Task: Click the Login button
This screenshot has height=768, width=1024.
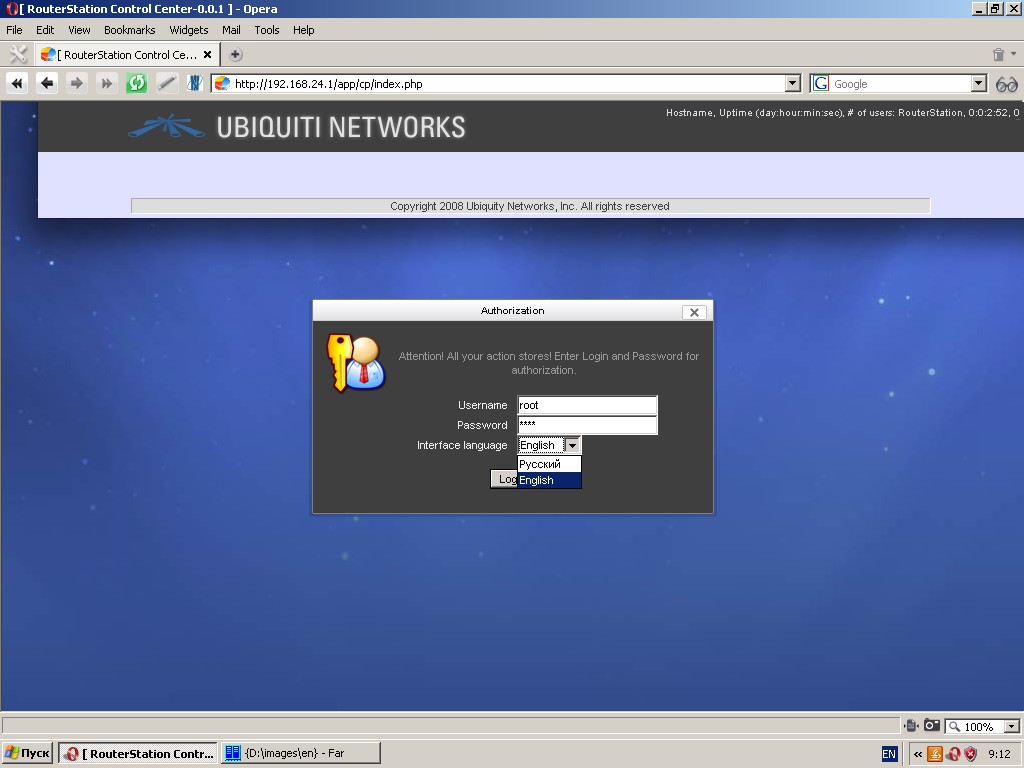Action: pos(504,479)
